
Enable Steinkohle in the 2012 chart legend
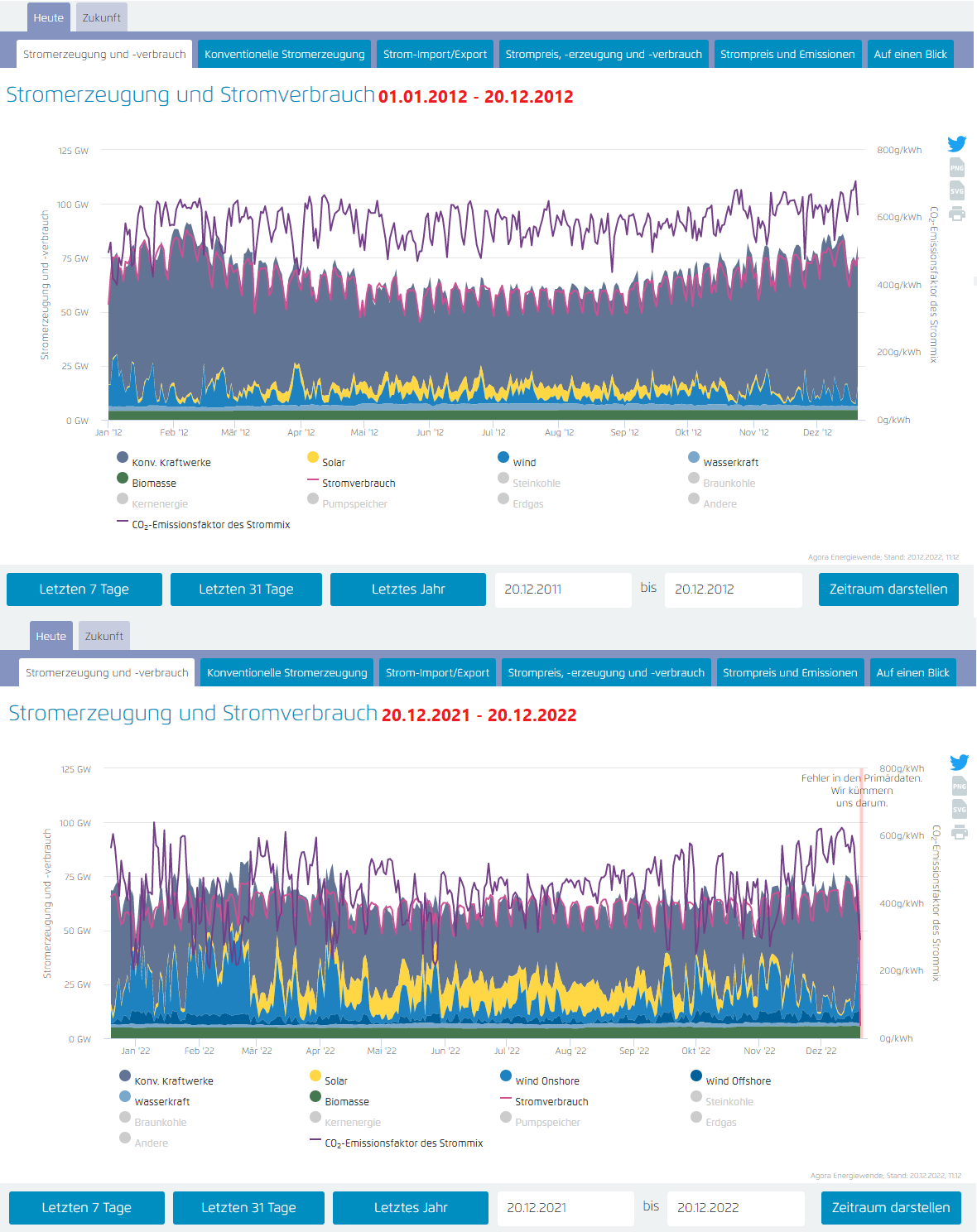pyautogui.click(x=536, y=483)
